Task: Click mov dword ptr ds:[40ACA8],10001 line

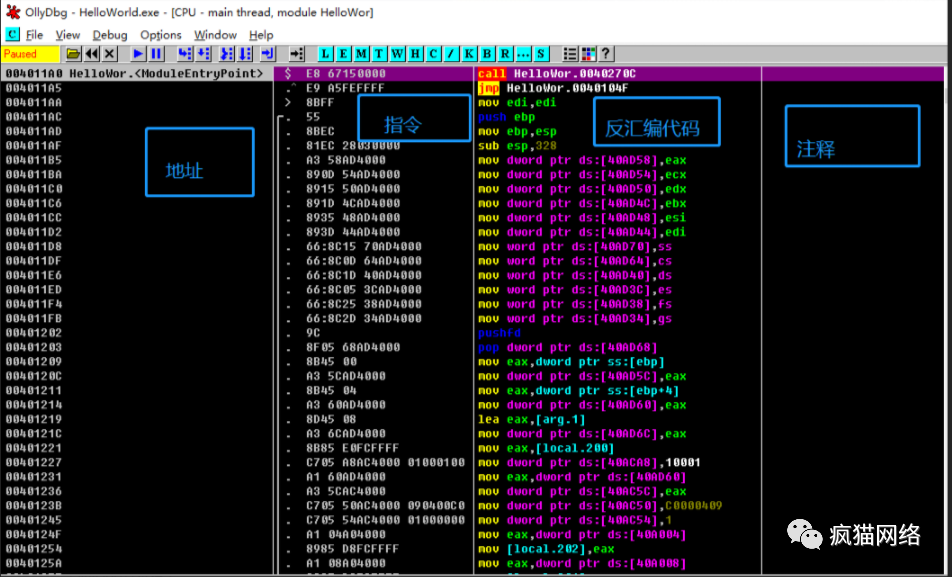Action: [x=589, y=462]
